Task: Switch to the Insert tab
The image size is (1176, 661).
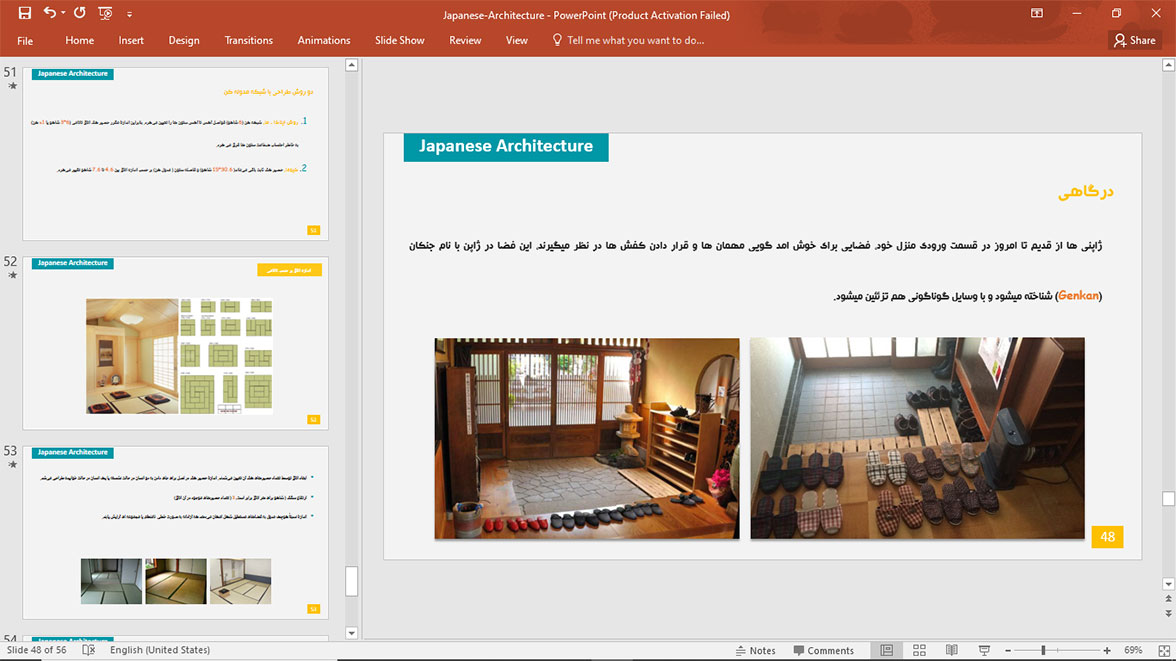Action: [x=131, y=41]
